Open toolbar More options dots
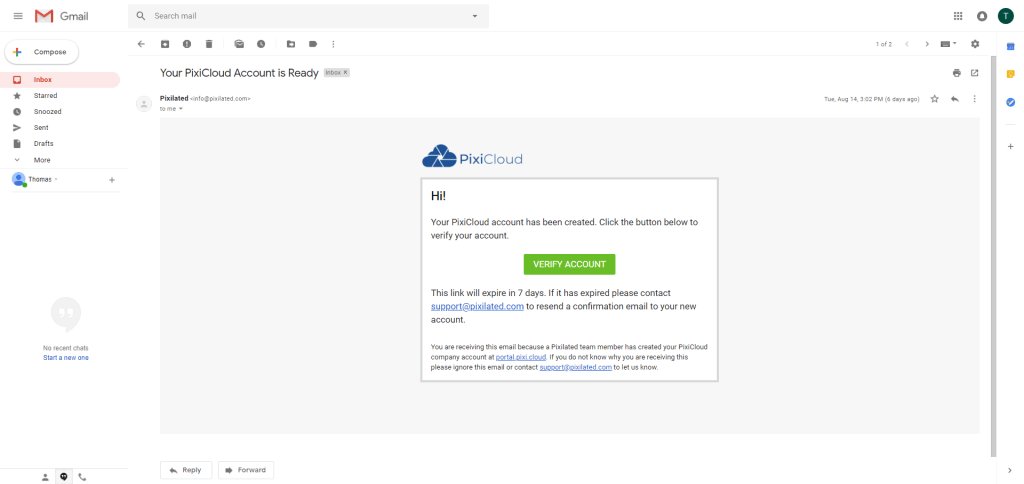This screenshot has height=484, width=1024. pyautogui.click(x=333, y=44)
